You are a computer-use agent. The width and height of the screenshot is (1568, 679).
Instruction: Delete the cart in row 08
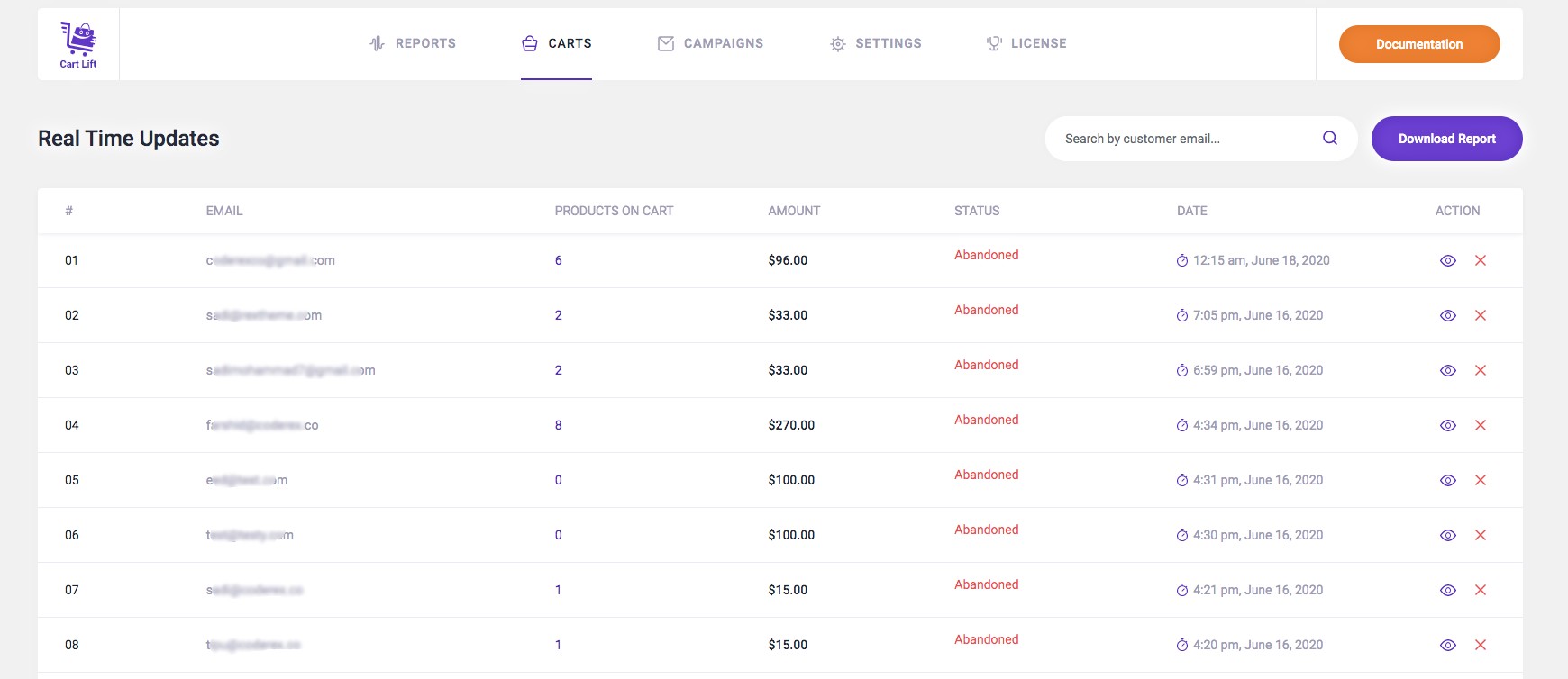click(x=1481, y=645)
